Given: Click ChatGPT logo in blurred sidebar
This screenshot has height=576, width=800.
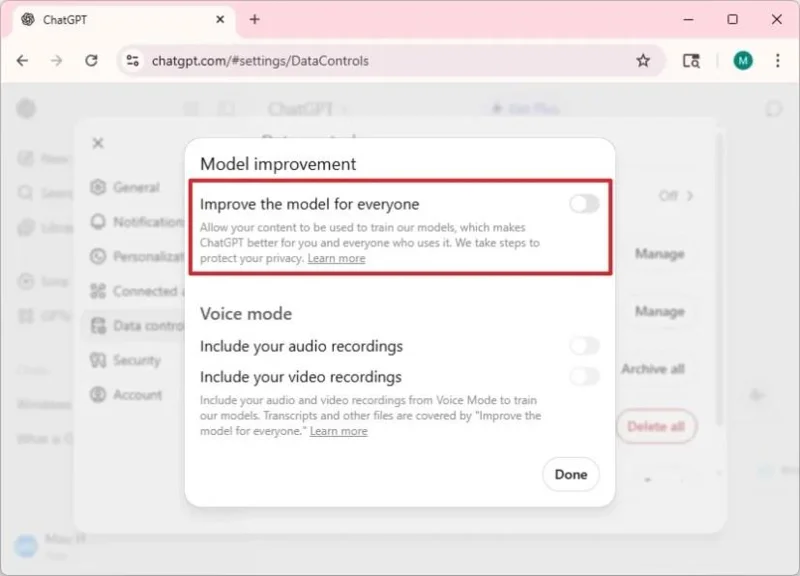Looking at the screenshot, I should (26, 108).
